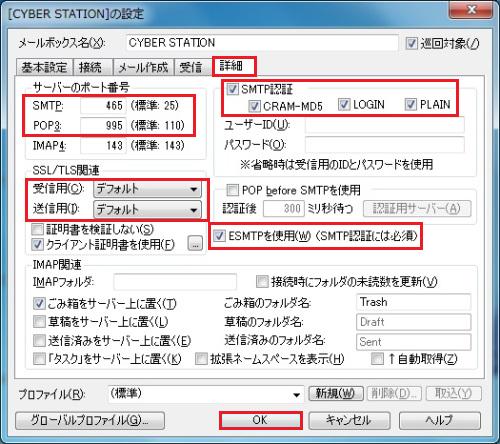Viewport: 500px width, 444px height.
Task: Check 拡張ネームスペースを表示
Action: [201, 359]
